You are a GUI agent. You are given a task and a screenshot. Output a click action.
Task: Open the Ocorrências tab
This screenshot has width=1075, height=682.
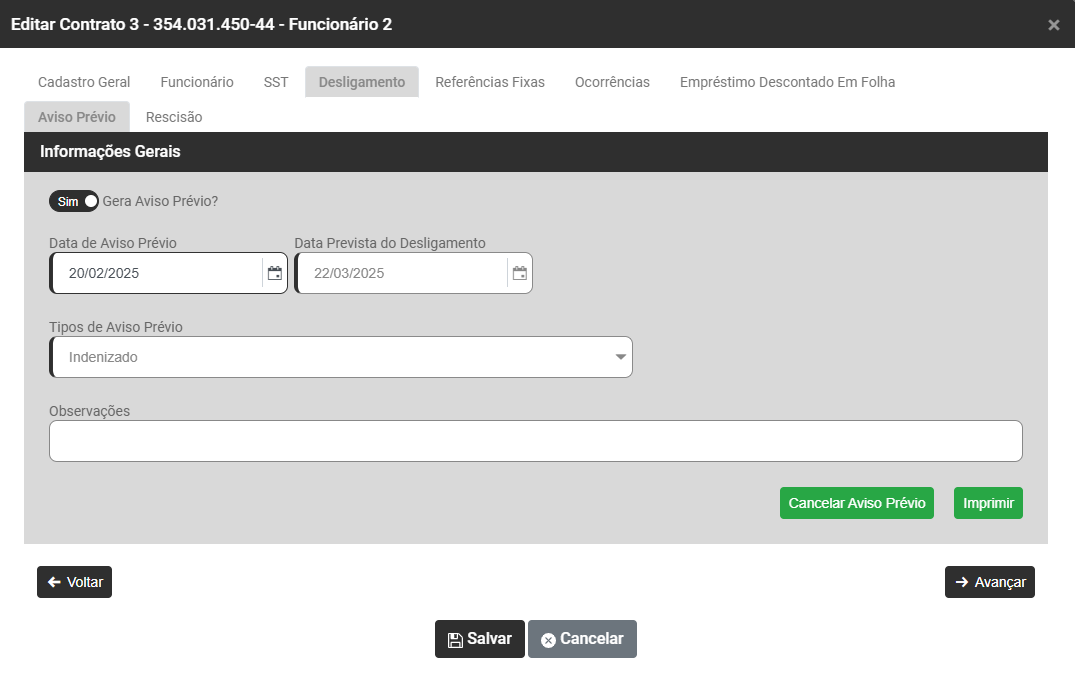point(612,82)
